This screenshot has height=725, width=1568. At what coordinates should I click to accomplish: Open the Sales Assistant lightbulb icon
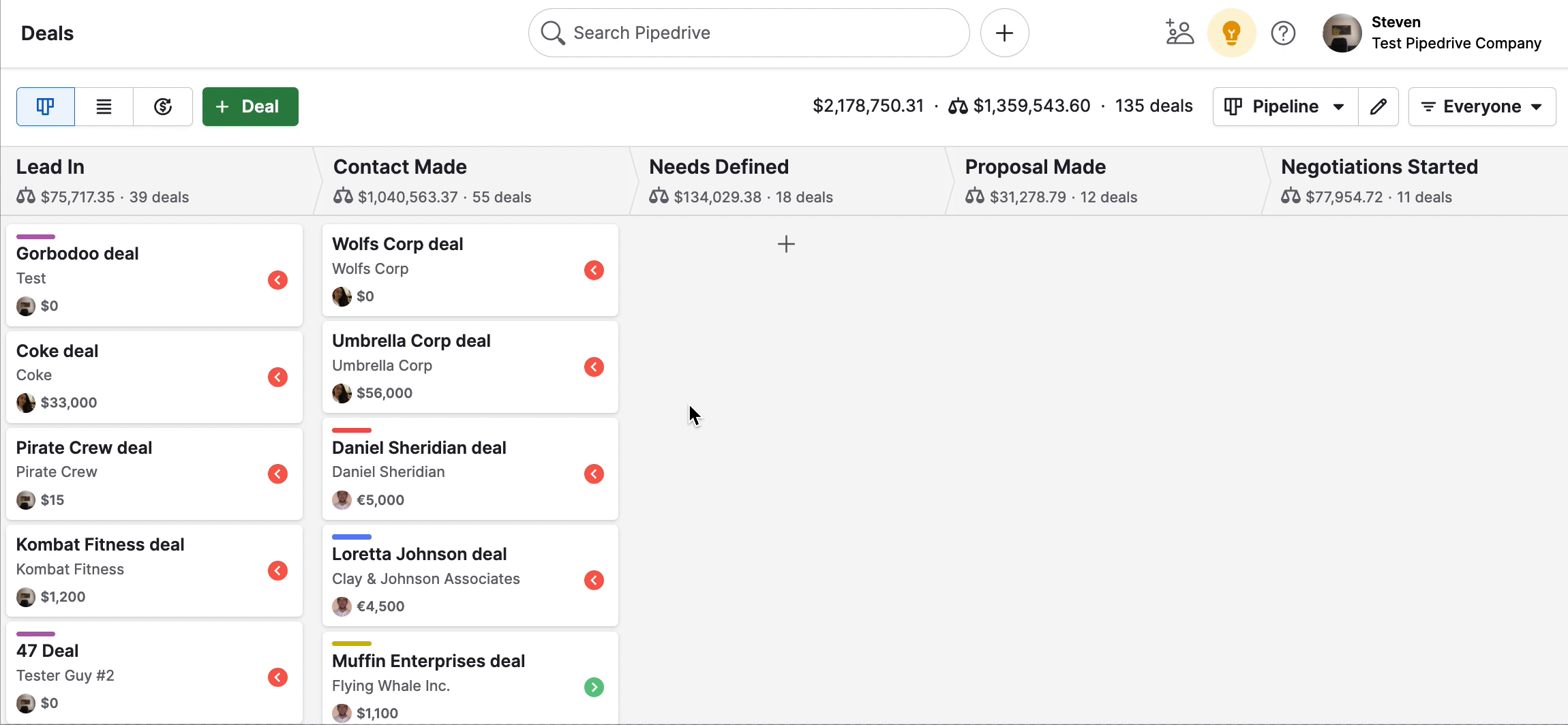1231,32
